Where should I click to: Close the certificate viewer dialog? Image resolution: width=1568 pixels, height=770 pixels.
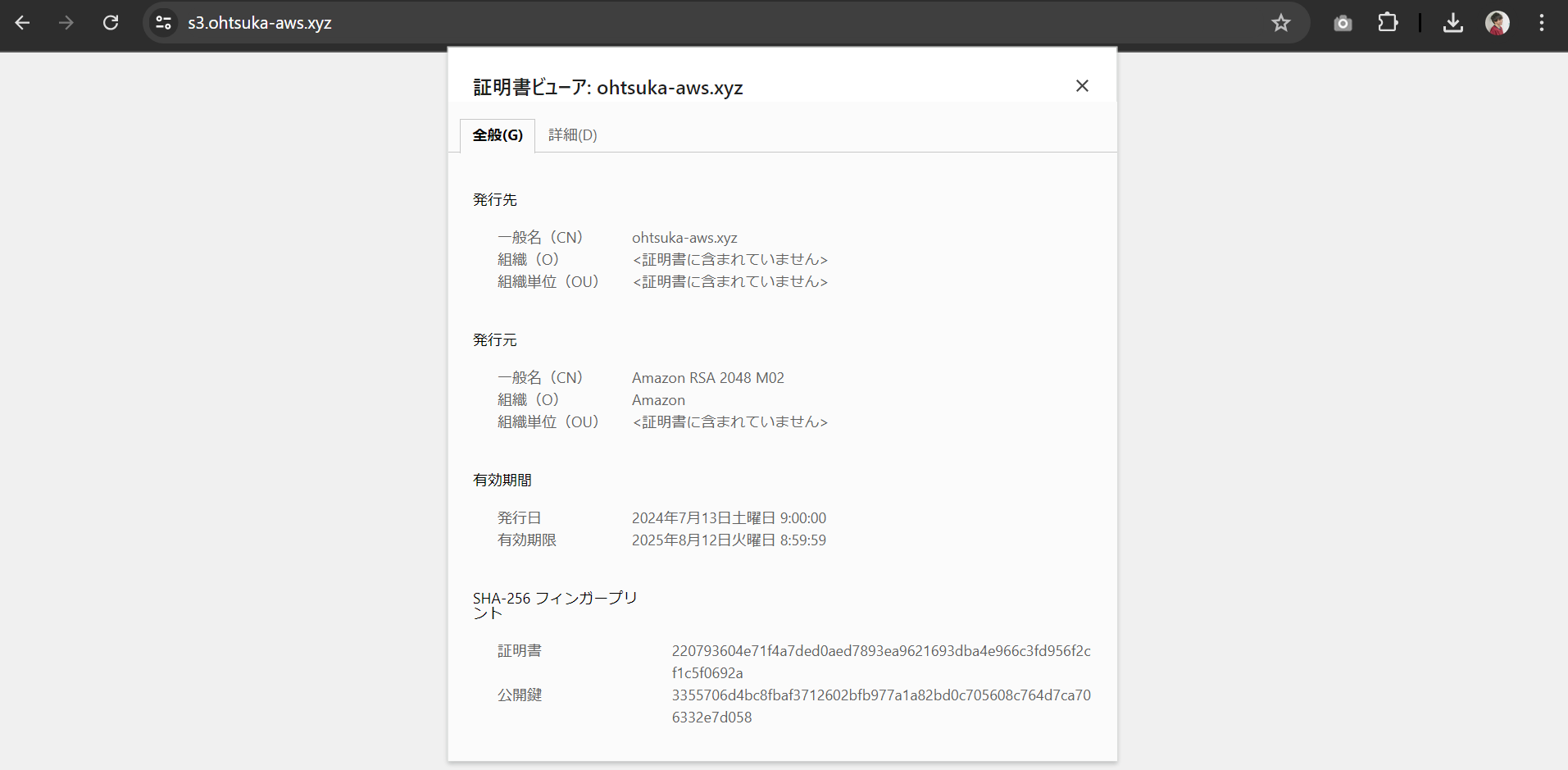pos(1082,86)
